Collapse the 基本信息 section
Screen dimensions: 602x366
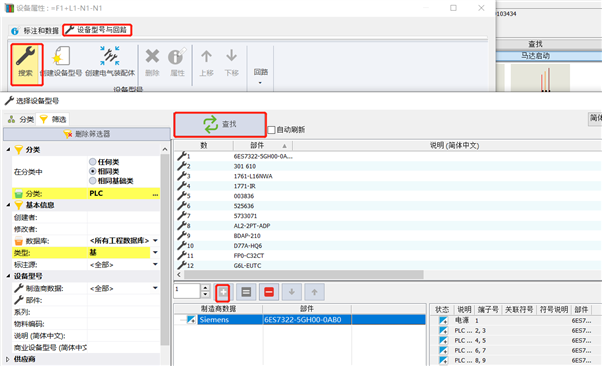pos(8,205)
